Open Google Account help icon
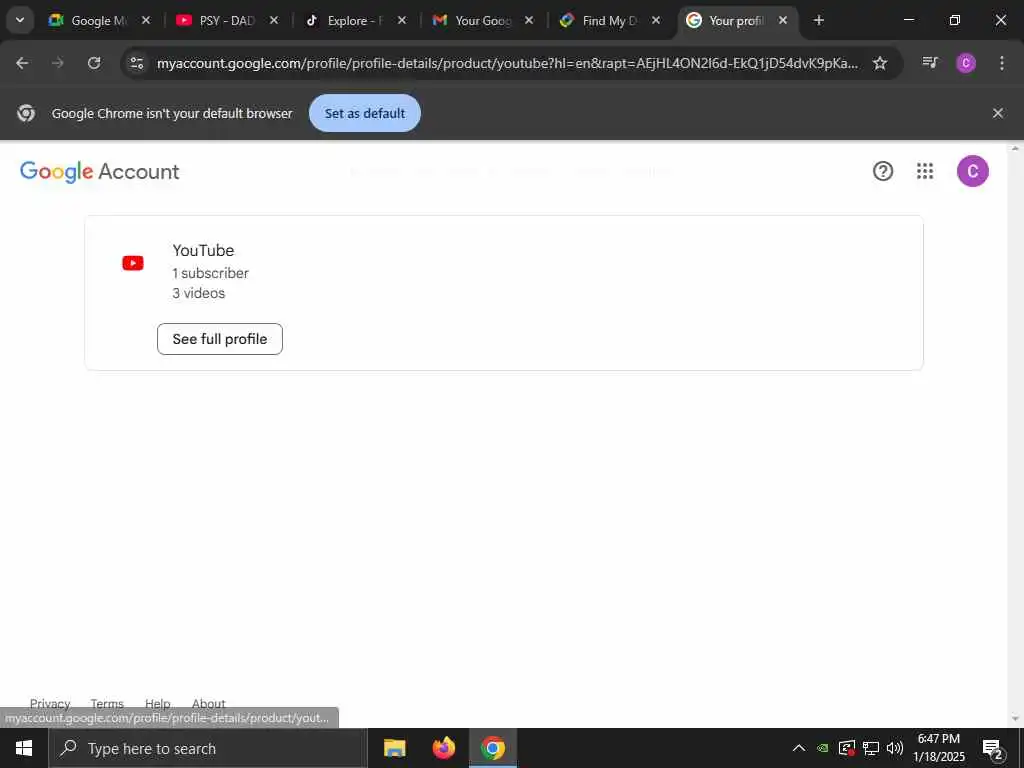 [883, 171]
